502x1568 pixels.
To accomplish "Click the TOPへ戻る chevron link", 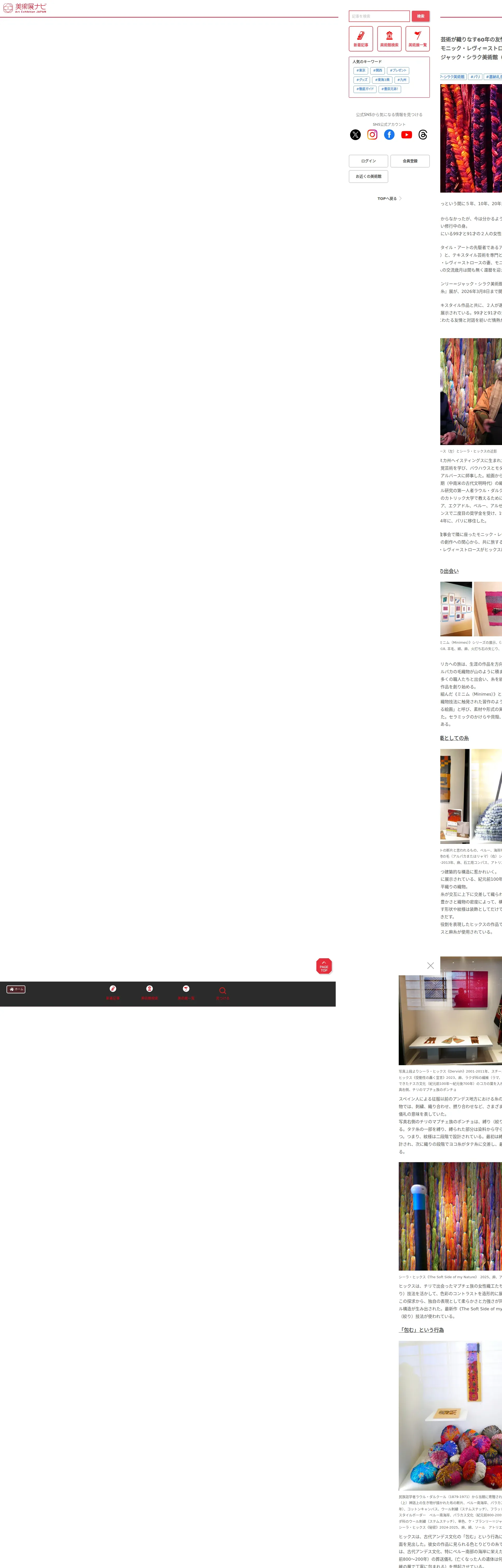I will pos(389,198).
